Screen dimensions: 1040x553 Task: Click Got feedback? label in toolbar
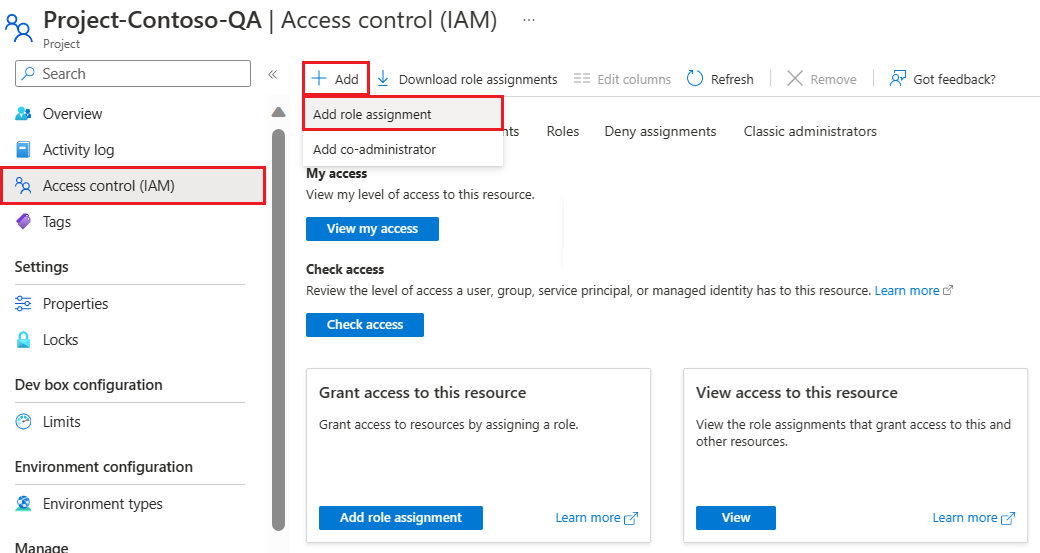pos(954,80)
